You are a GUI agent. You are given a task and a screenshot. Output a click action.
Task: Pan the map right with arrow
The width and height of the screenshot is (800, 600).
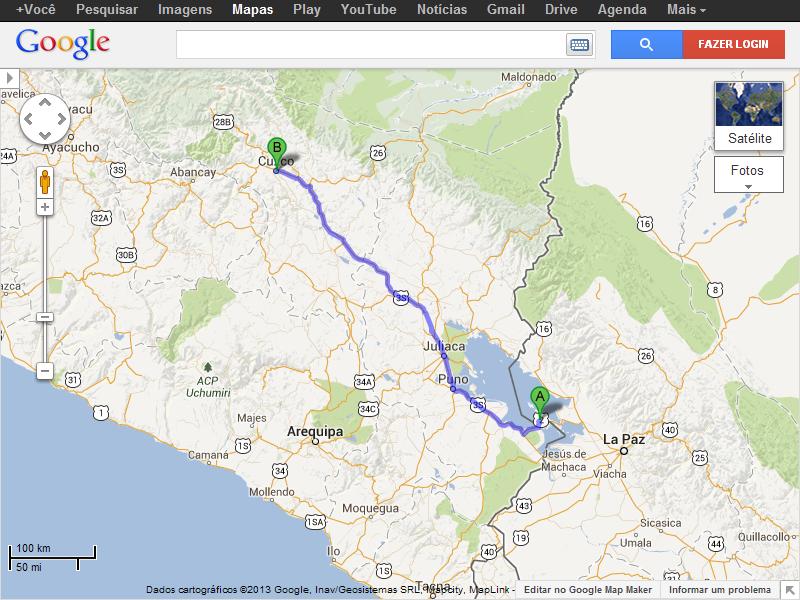[x=61, y=119]
